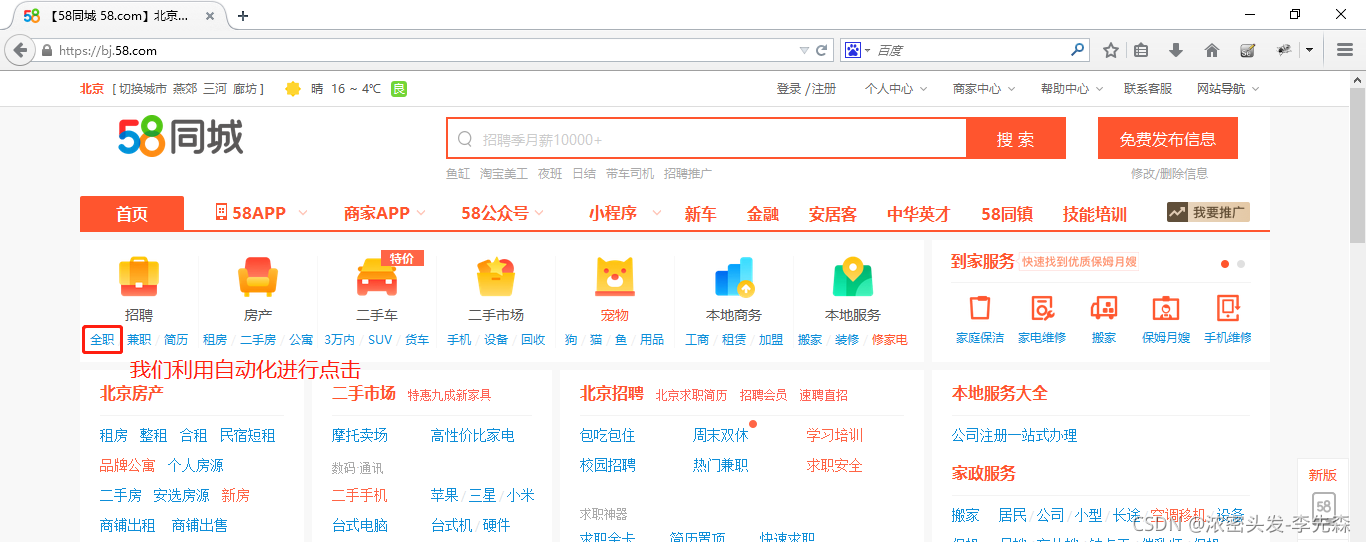
Task: Select the 家庭保洁 service icon
Action: click(x=980, y=308)
